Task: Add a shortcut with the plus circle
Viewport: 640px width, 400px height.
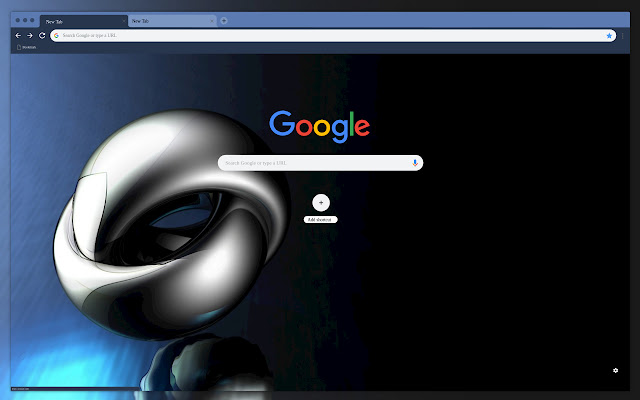Action: (321, 202)
